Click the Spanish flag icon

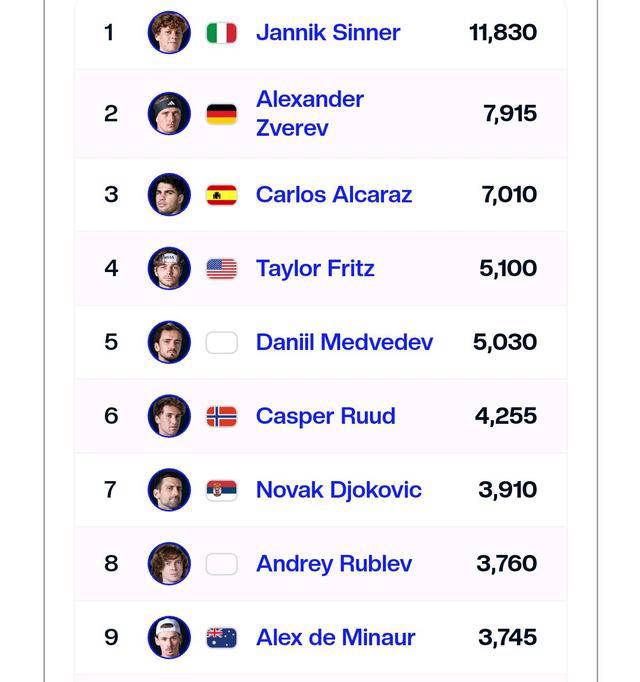click(x=222, y=195)
